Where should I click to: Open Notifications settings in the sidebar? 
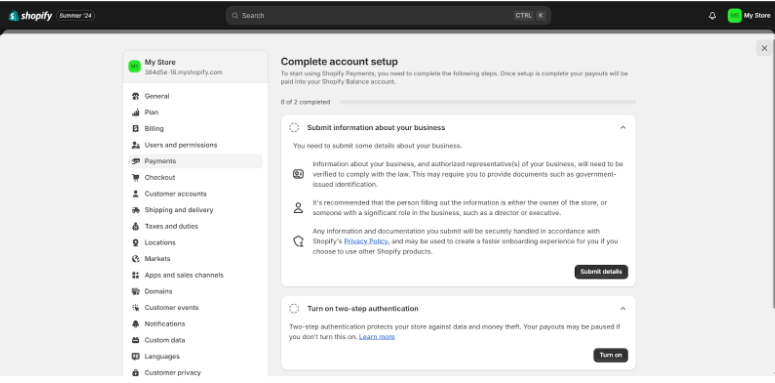pyautogui.click(x=196, y=324)
